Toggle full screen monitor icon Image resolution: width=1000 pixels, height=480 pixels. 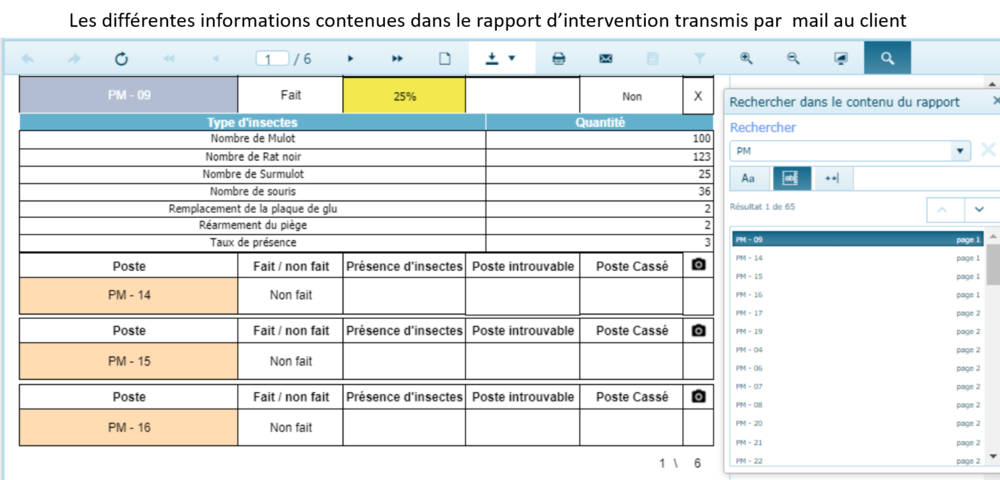[x=841, y=59]
